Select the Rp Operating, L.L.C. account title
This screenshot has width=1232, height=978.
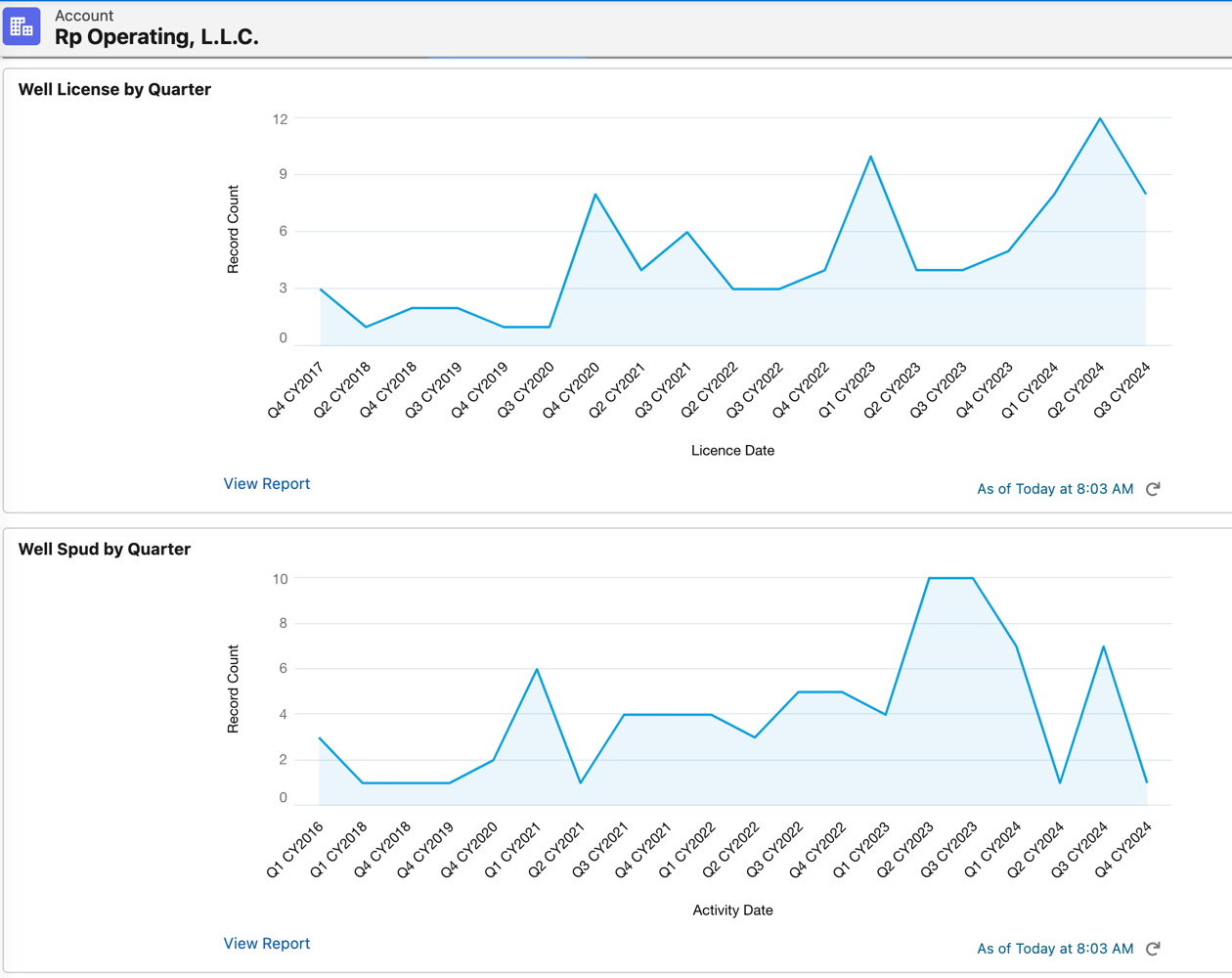pos(156,37)
